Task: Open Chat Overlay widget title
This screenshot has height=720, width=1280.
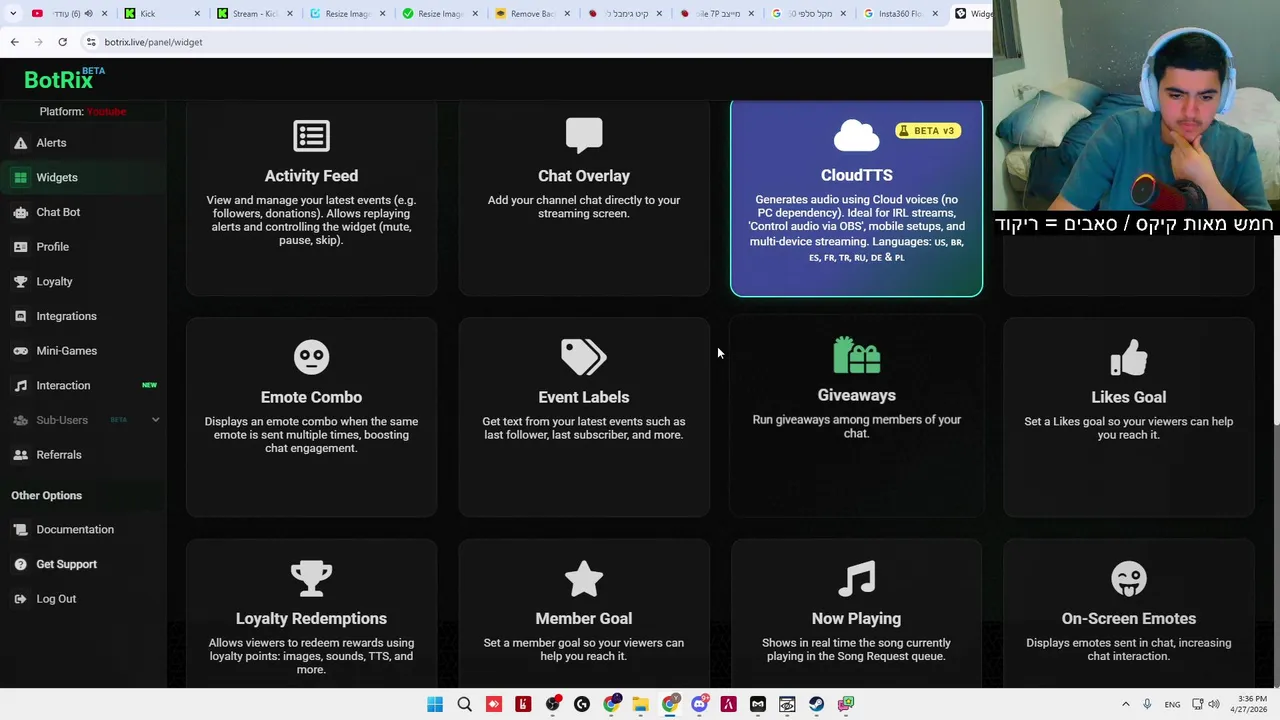Action: pyautogui.click(x=584, y=176)
